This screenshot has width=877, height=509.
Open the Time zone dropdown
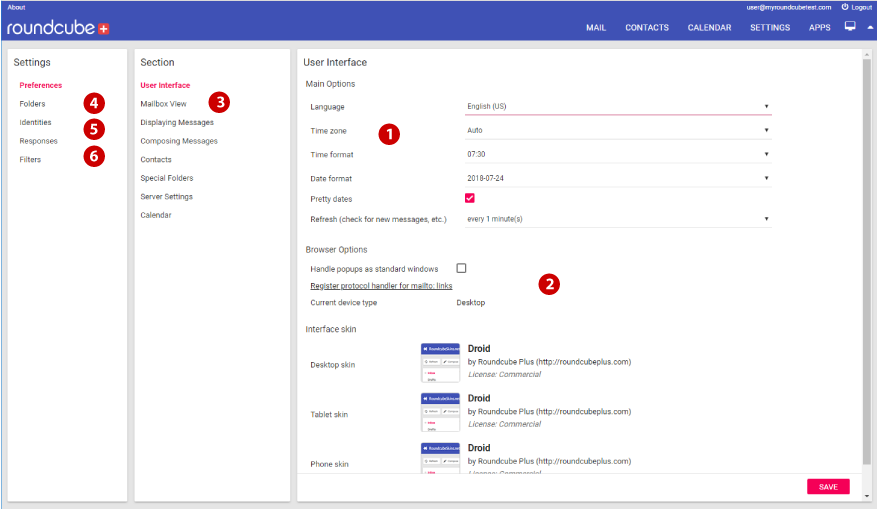coord(618,130)
